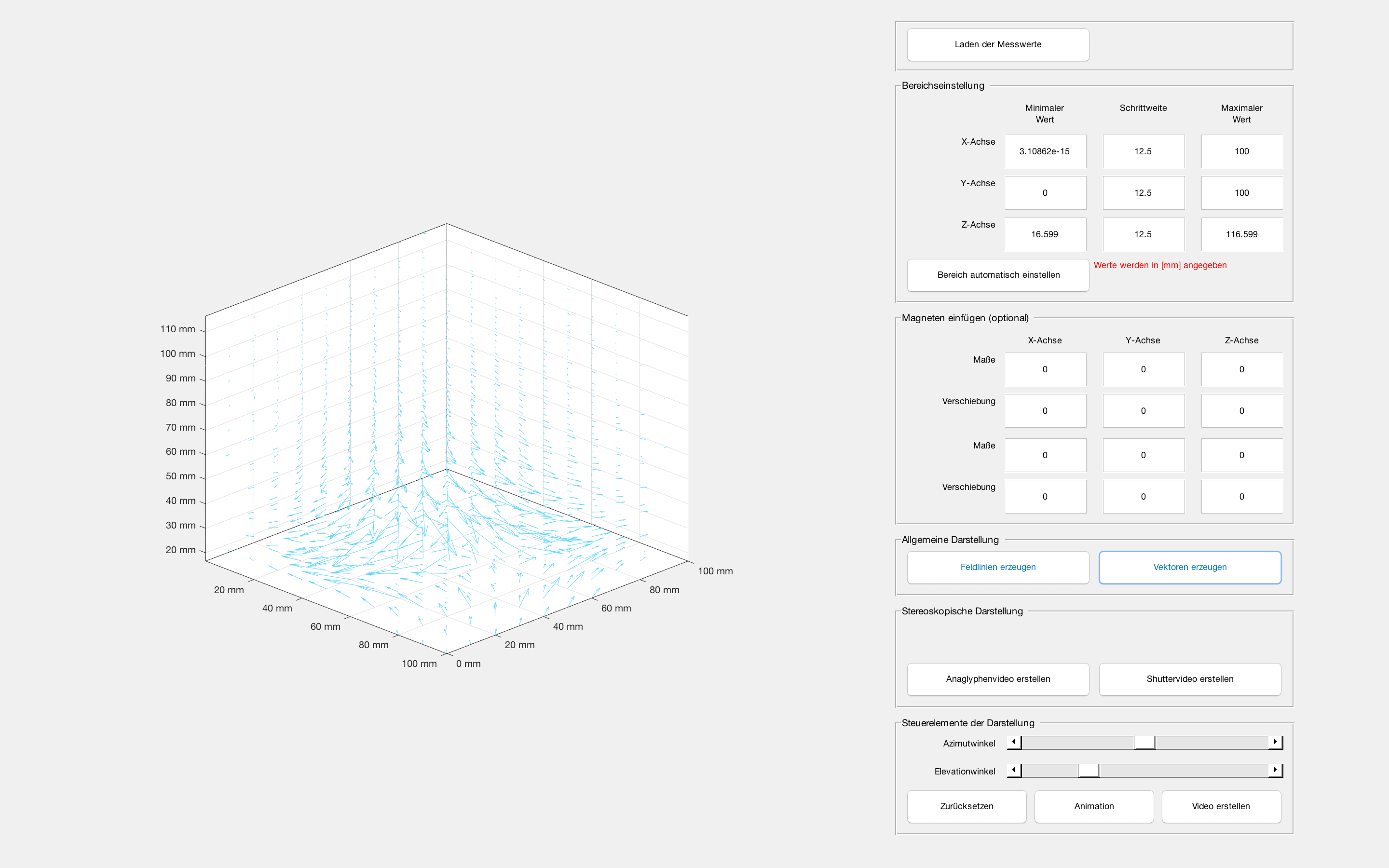1389x868 pixels.
Task: Click Bereich automatisch einstellen button
Action: click(x=997, y=275)
